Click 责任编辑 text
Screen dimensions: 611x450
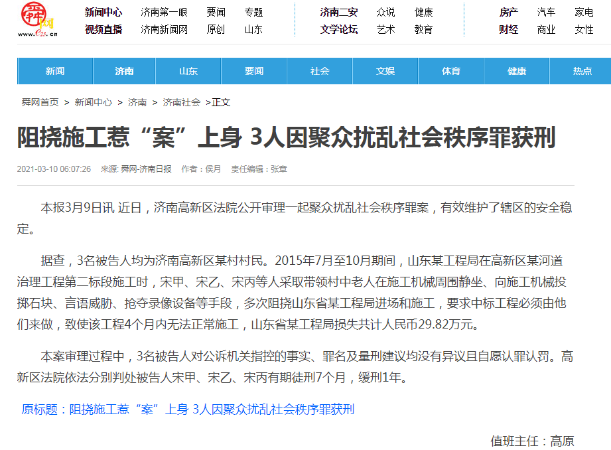(x=259, y=169)
